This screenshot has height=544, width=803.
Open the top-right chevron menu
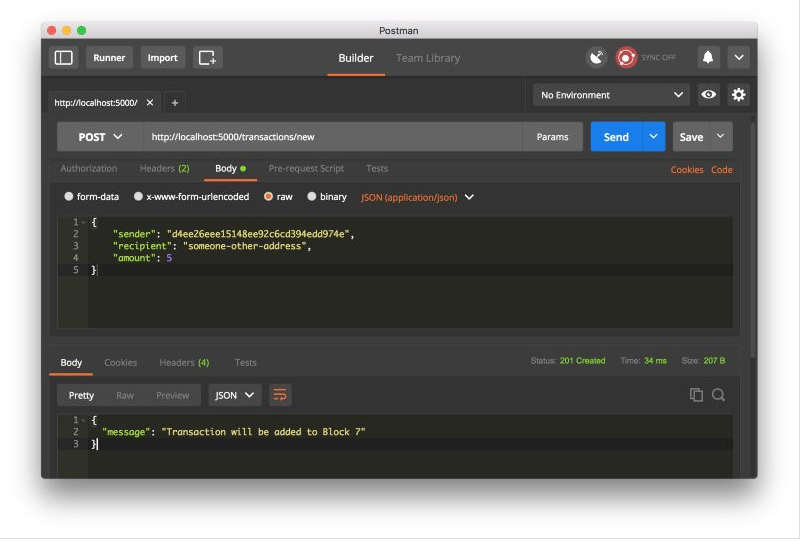coord(739,57)
